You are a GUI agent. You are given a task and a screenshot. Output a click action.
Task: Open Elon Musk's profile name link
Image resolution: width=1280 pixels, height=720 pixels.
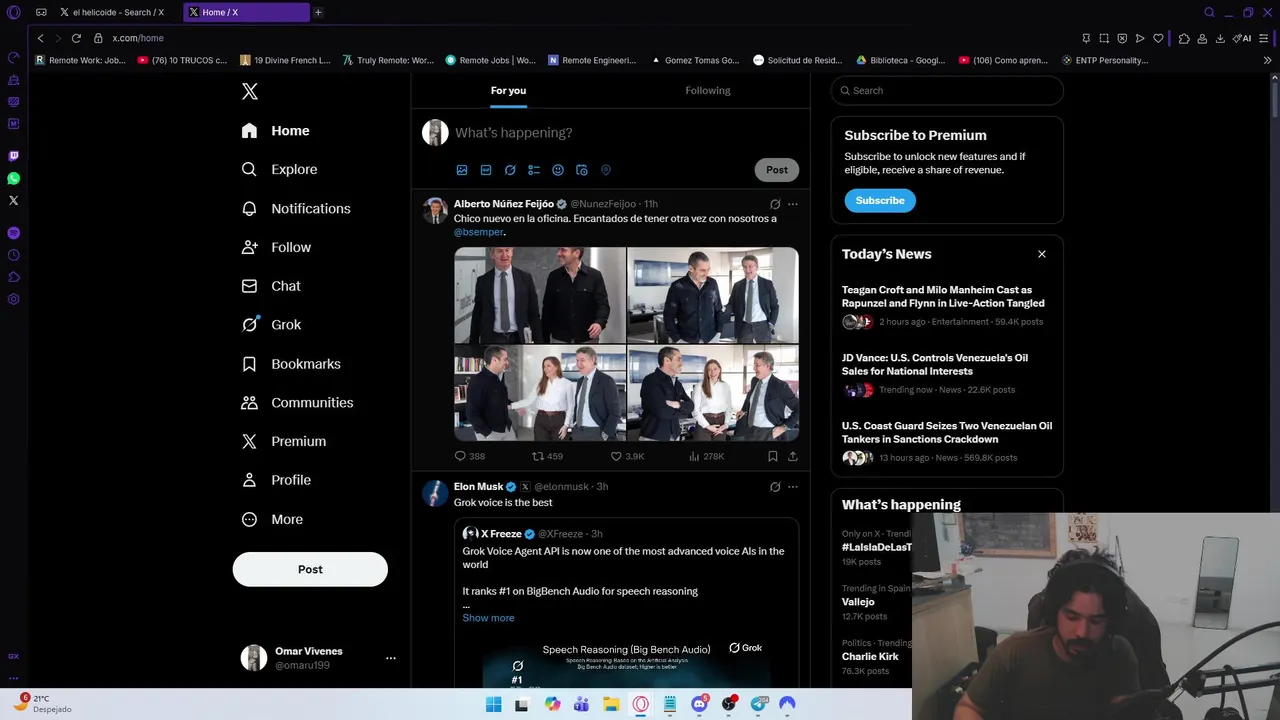click(478, 487)
